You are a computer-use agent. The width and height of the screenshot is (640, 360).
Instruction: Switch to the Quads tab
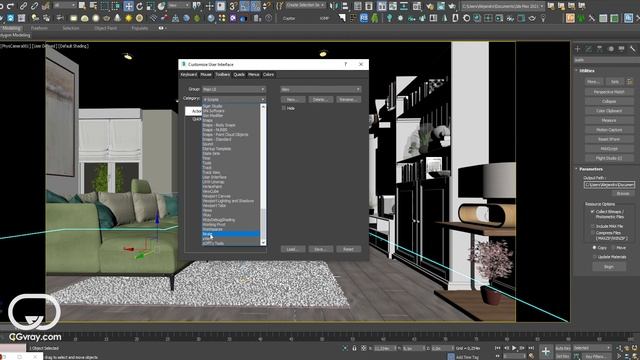[x=239, y=75]
